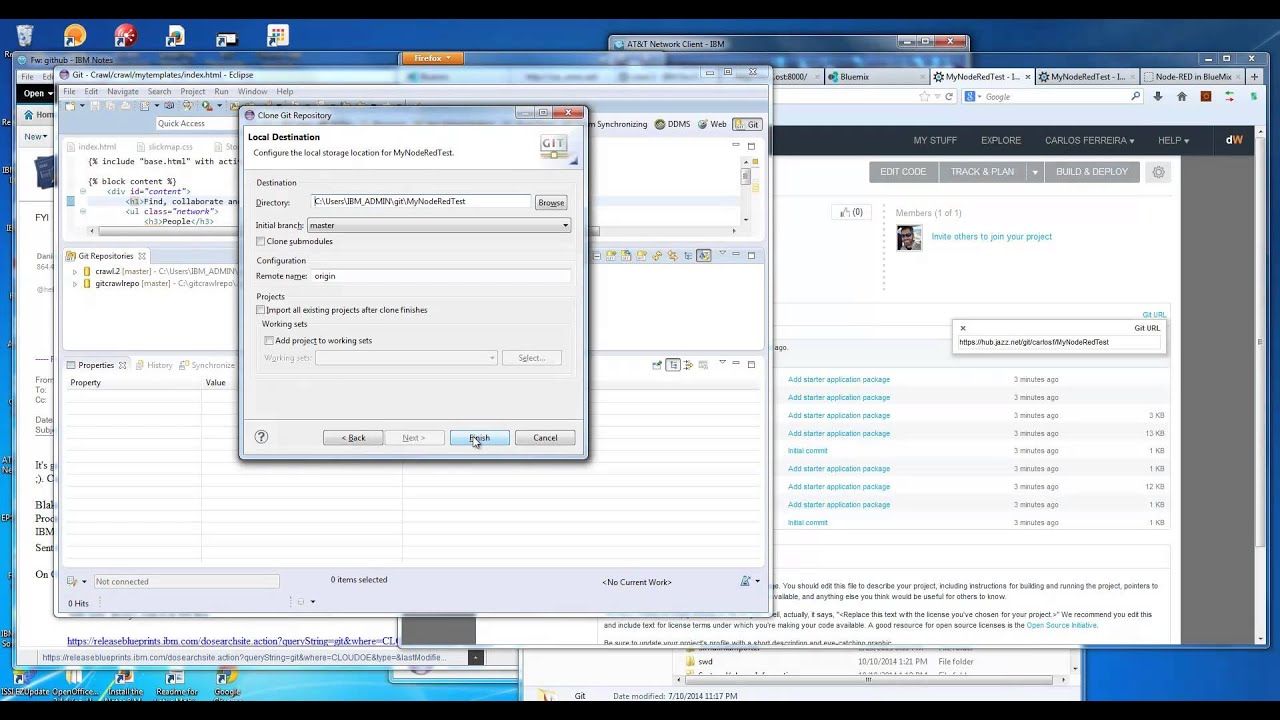Image resolution: width=1280 pixels, height=720 pixels.
Task: Switch to DDMS perspective
Action: (x=673, y=124)
